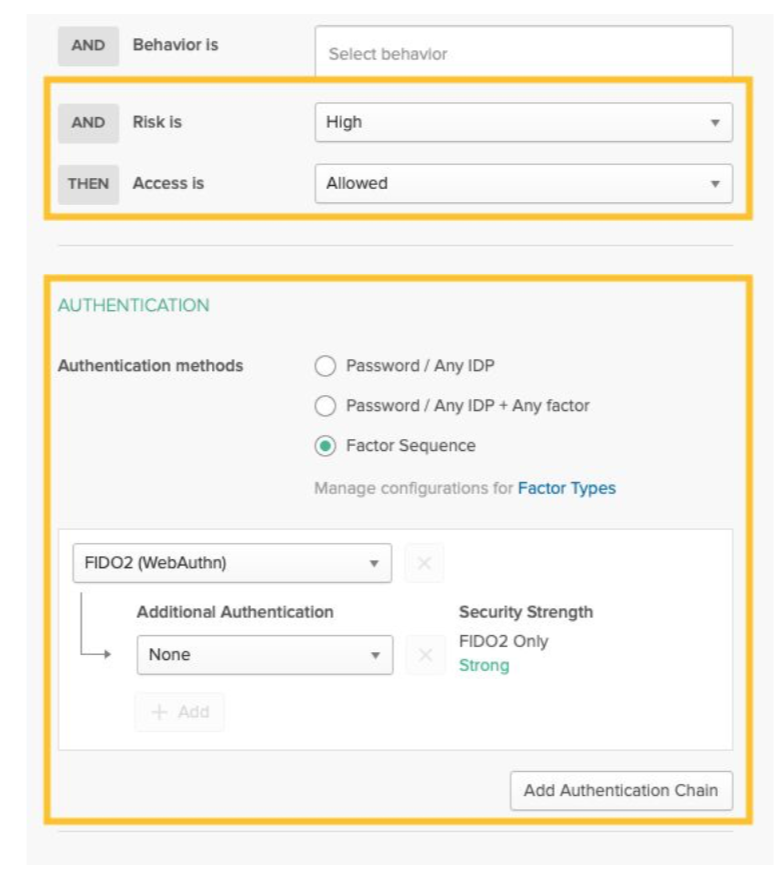Click the AND label next to Behavior is
The width and height of the screenshot is (784, 874).
tap(88, 45)
